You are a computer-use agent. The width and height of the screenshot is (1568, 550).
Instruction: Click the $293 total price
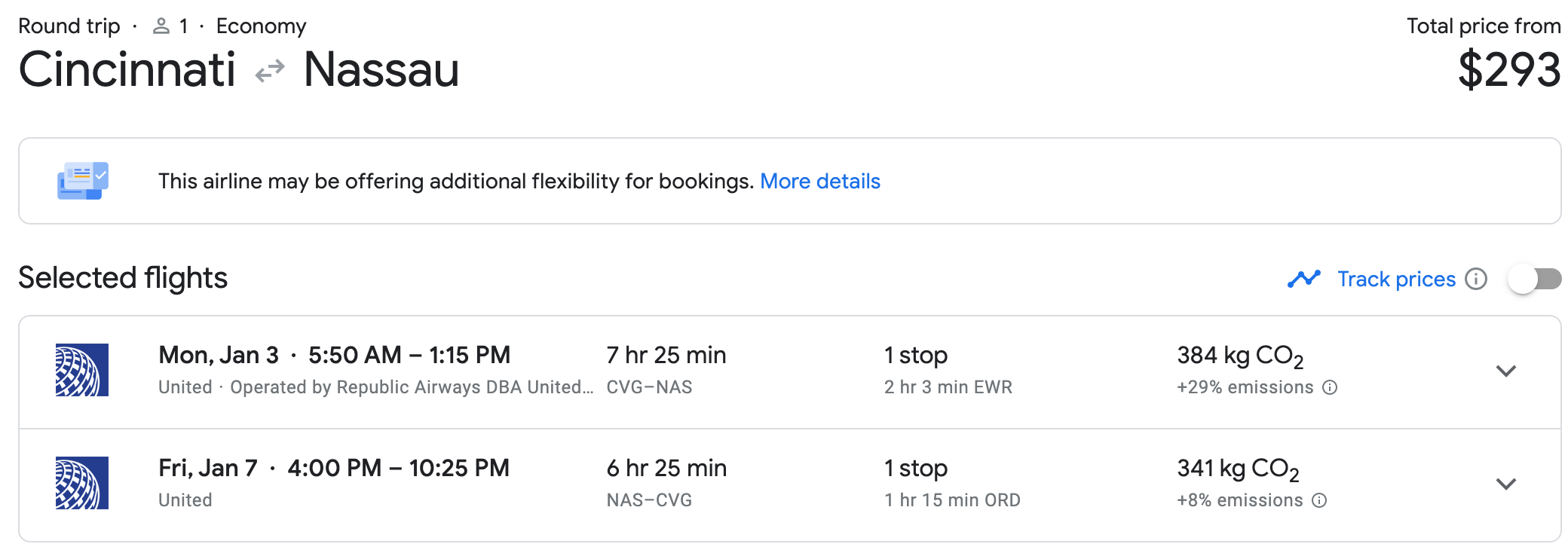(x=1509, y=69)
